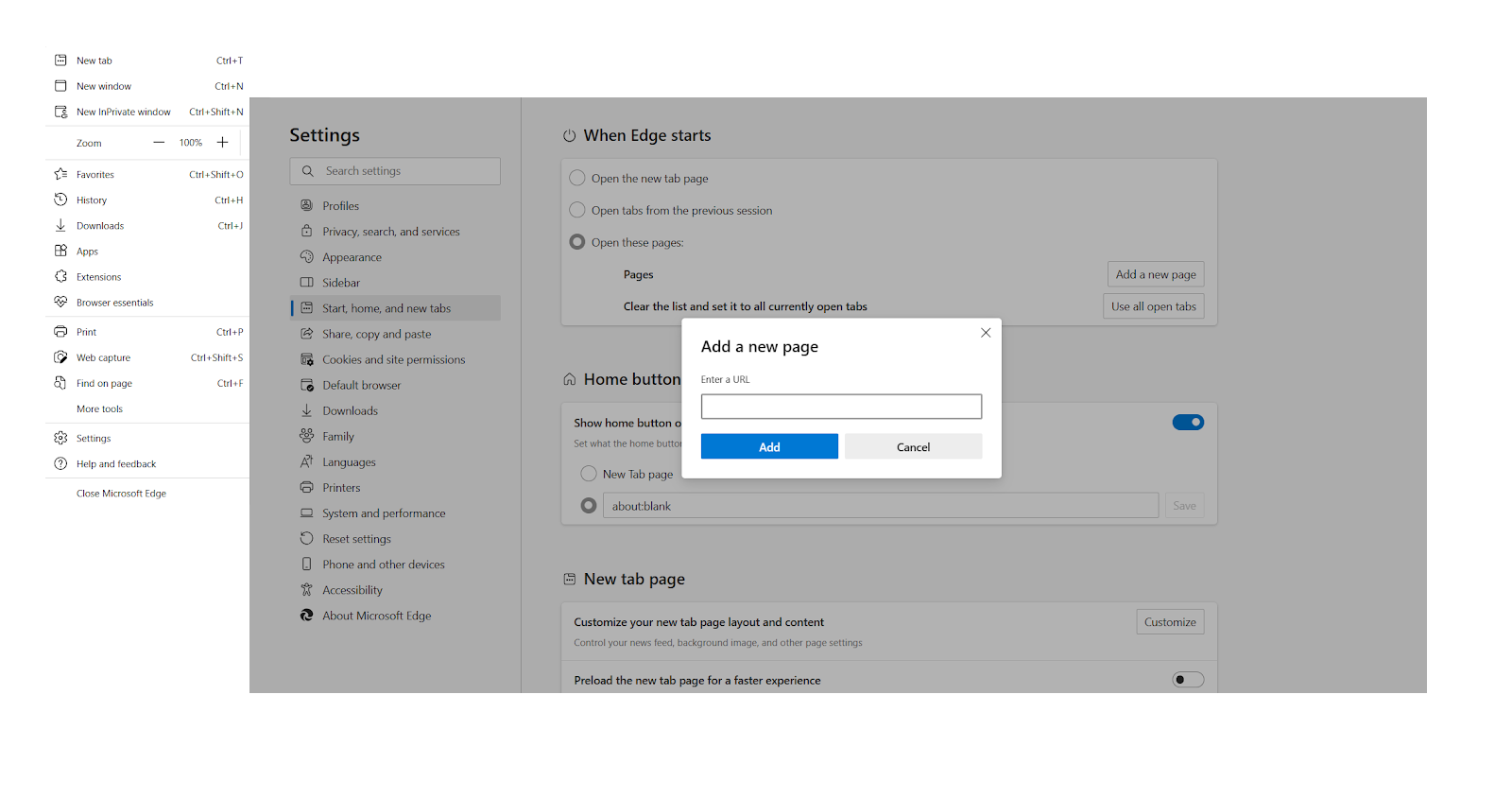1512x799 pixels.
Task: Click the Web capture icon in menu
Action: 60,357
